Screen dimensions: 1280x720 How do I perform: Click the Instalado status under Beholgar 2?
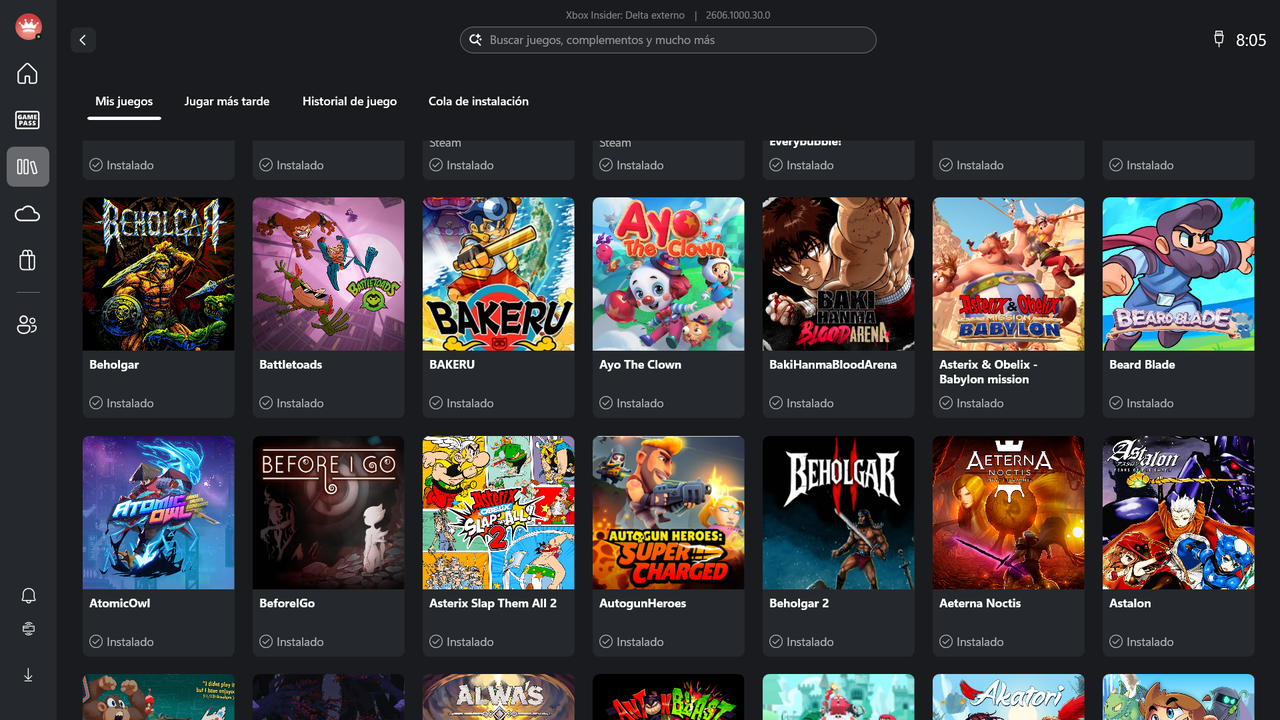(810, 642)
